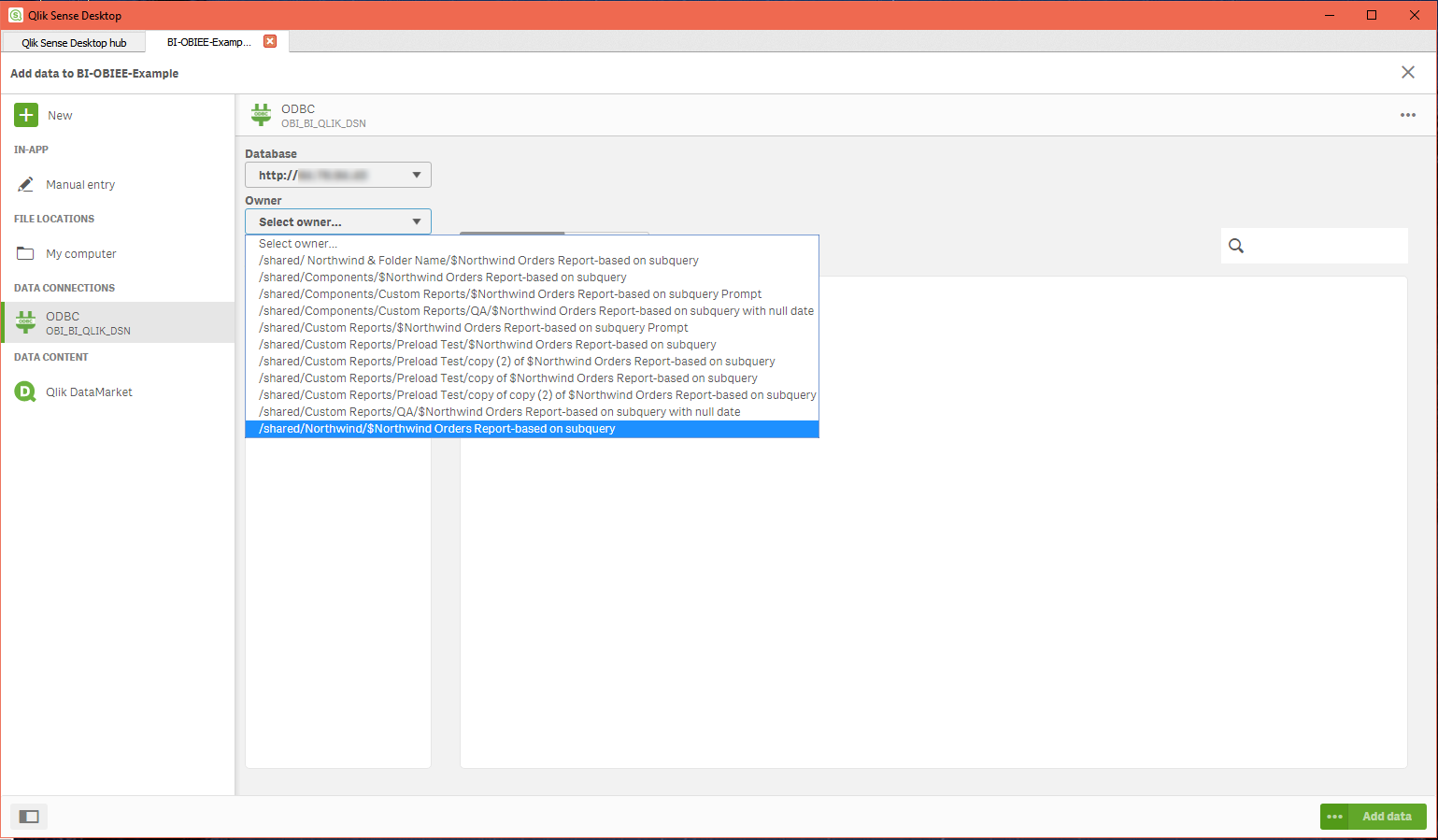Select /shared/Custom Reports/QA null date option
This screenshot has width=1438, height=840.
(532, 412)
